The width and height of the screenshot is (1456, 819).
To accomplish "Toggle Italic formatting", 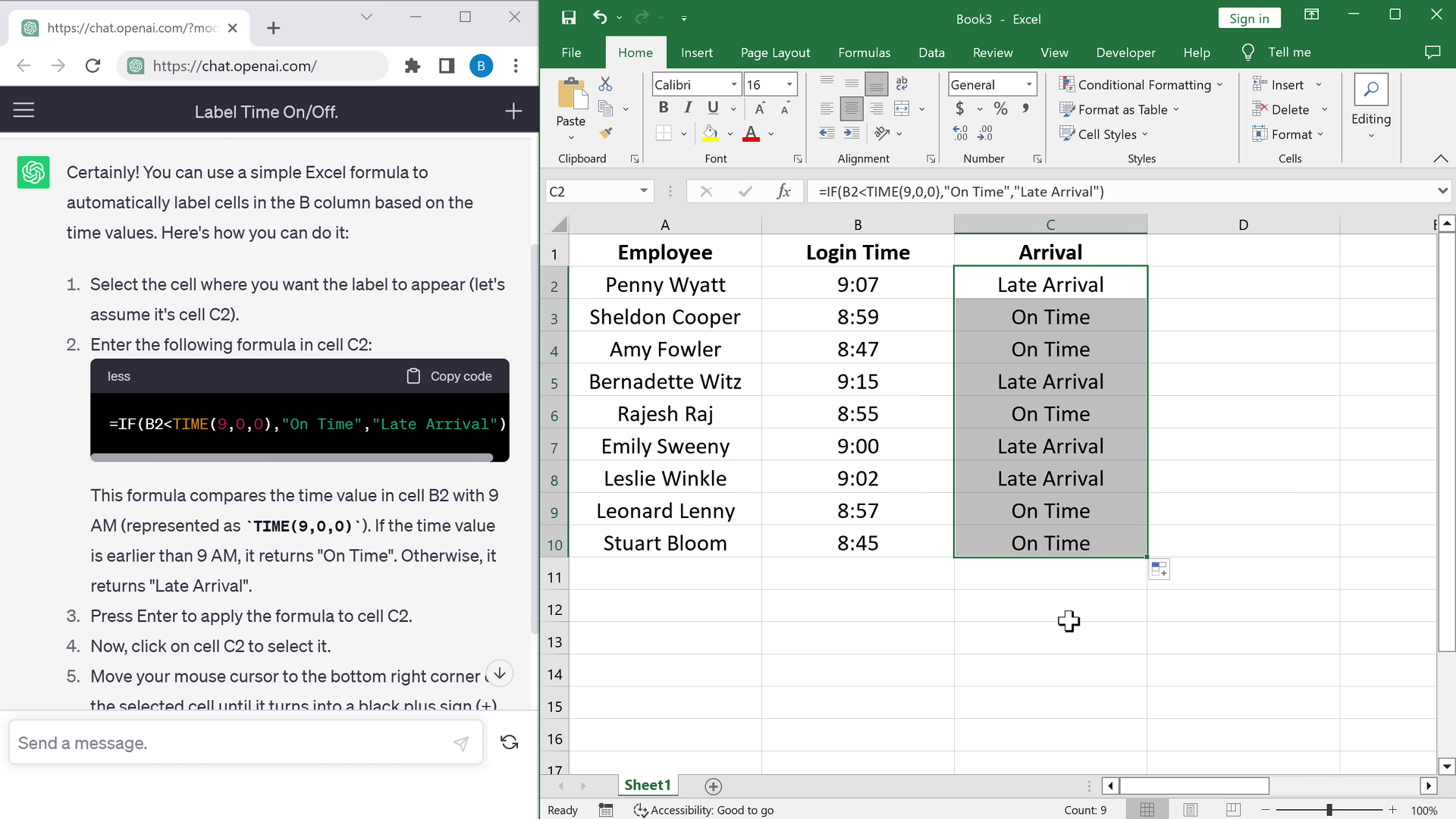I will [688, 108].
